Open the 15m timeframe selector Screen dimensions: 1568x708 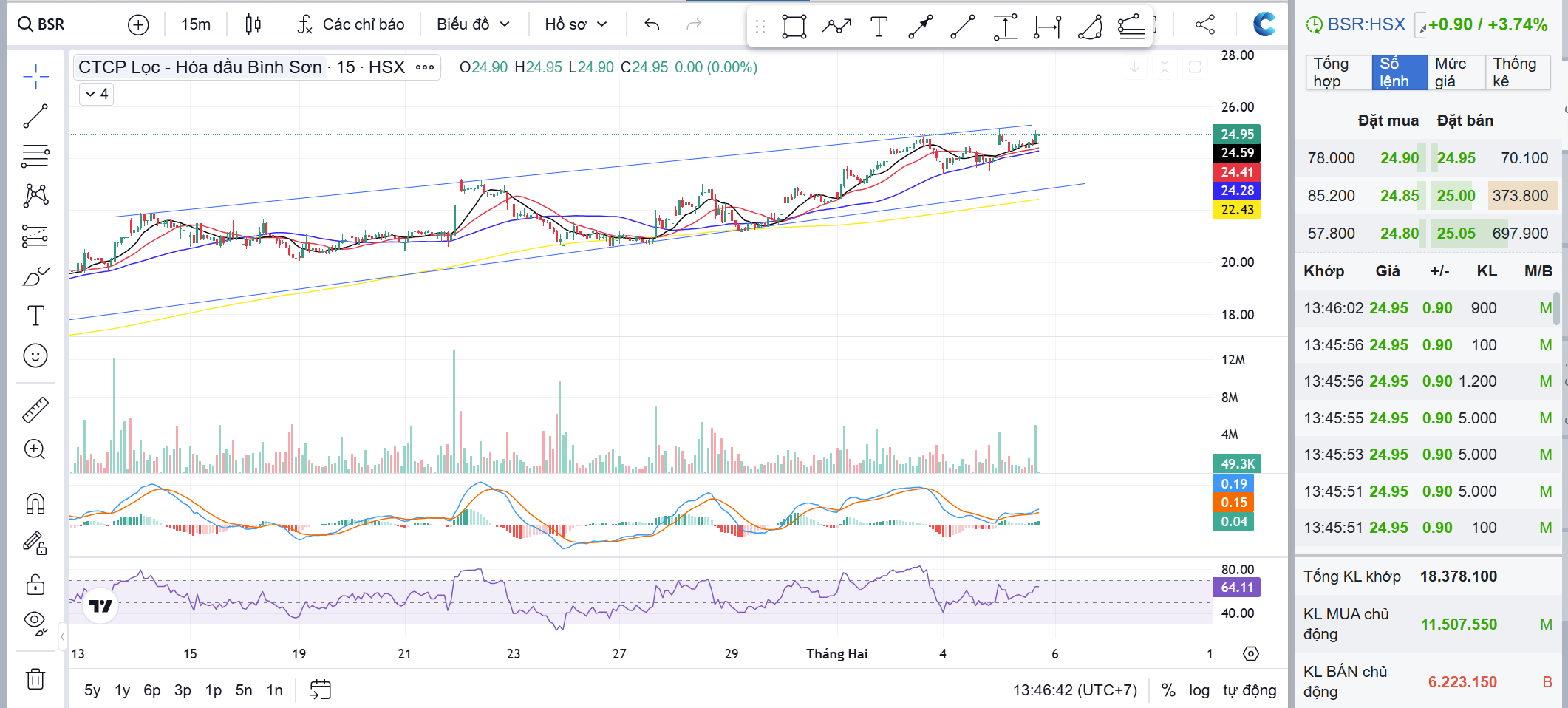[x=196, y=24]
